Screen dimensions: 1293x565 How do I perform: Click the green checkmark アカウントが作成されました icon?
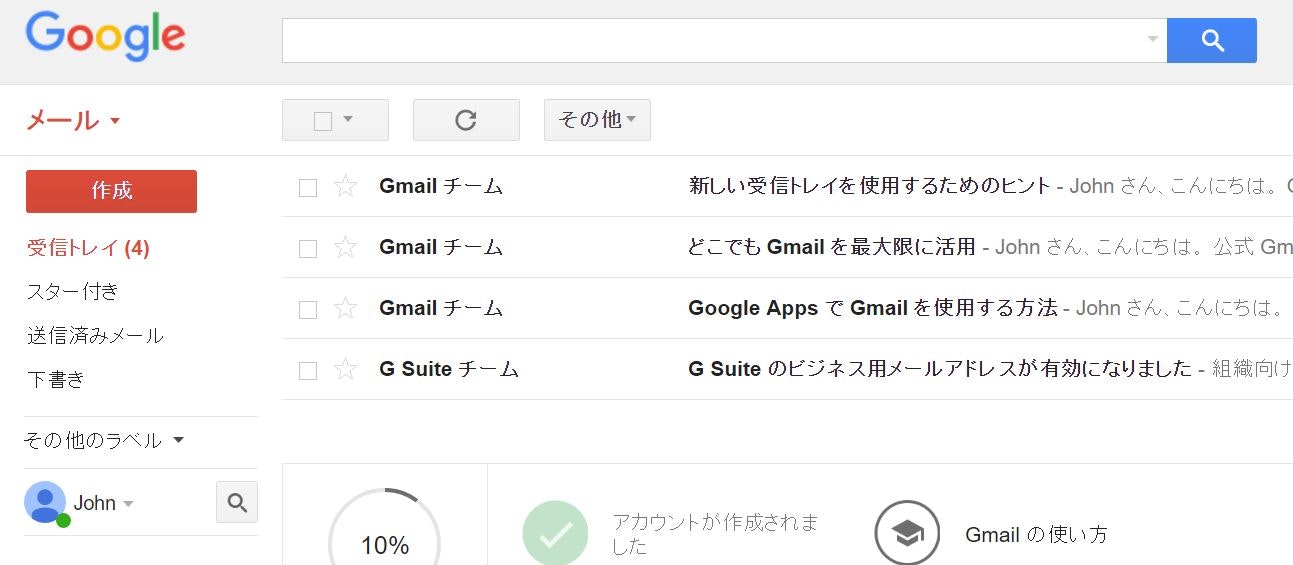pos(555,533)
